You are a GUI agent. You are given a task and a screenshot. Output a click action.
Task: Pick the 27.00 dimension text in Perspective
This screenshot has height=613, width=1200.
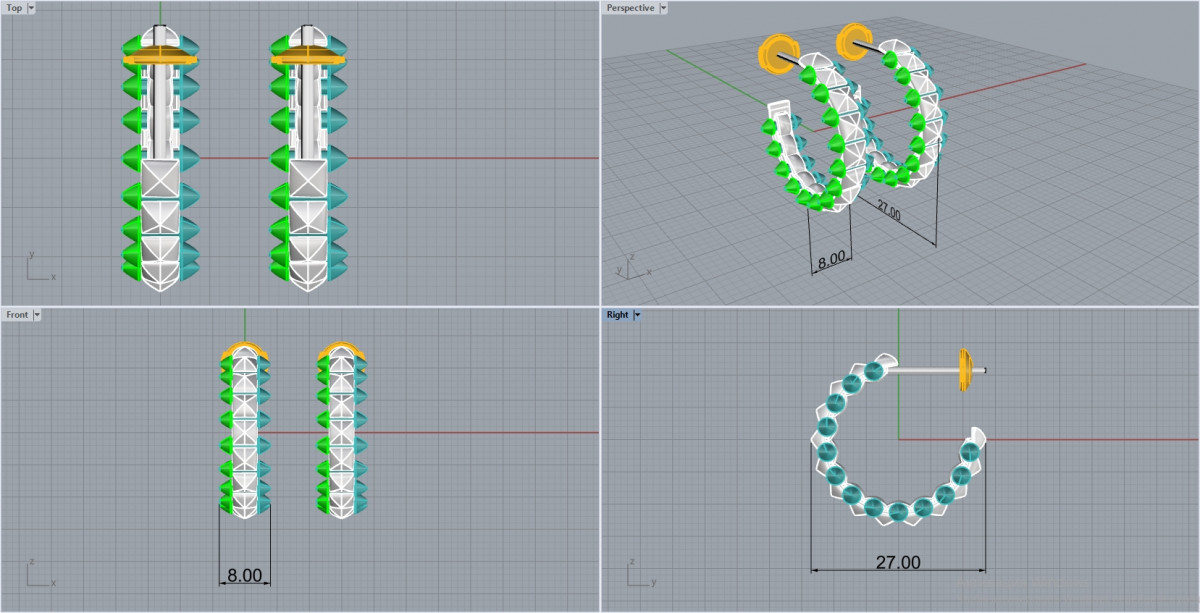(888, 212)
